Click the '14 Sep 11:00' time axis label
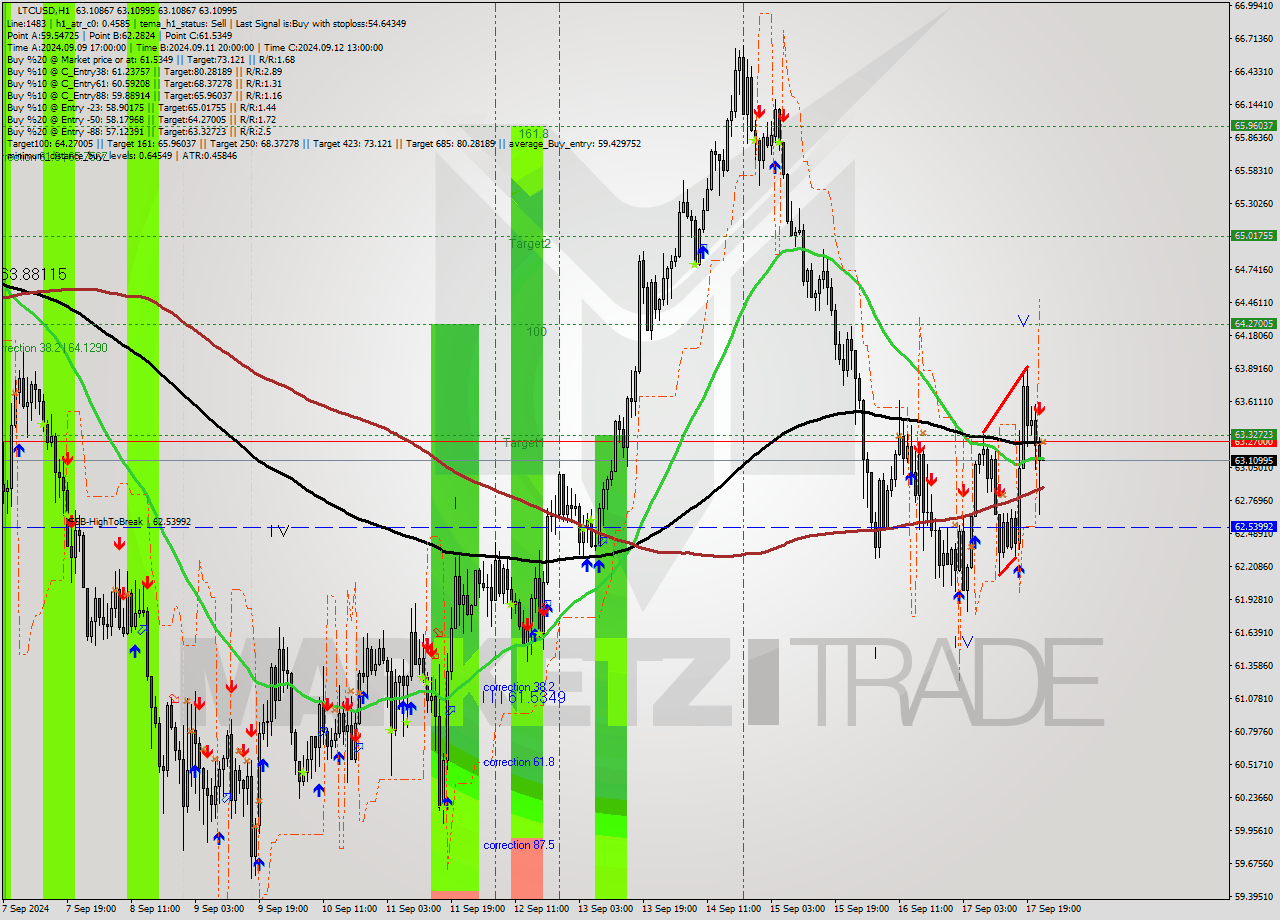The height and width of the screenshot is (920, 1280). pos(733,909)
